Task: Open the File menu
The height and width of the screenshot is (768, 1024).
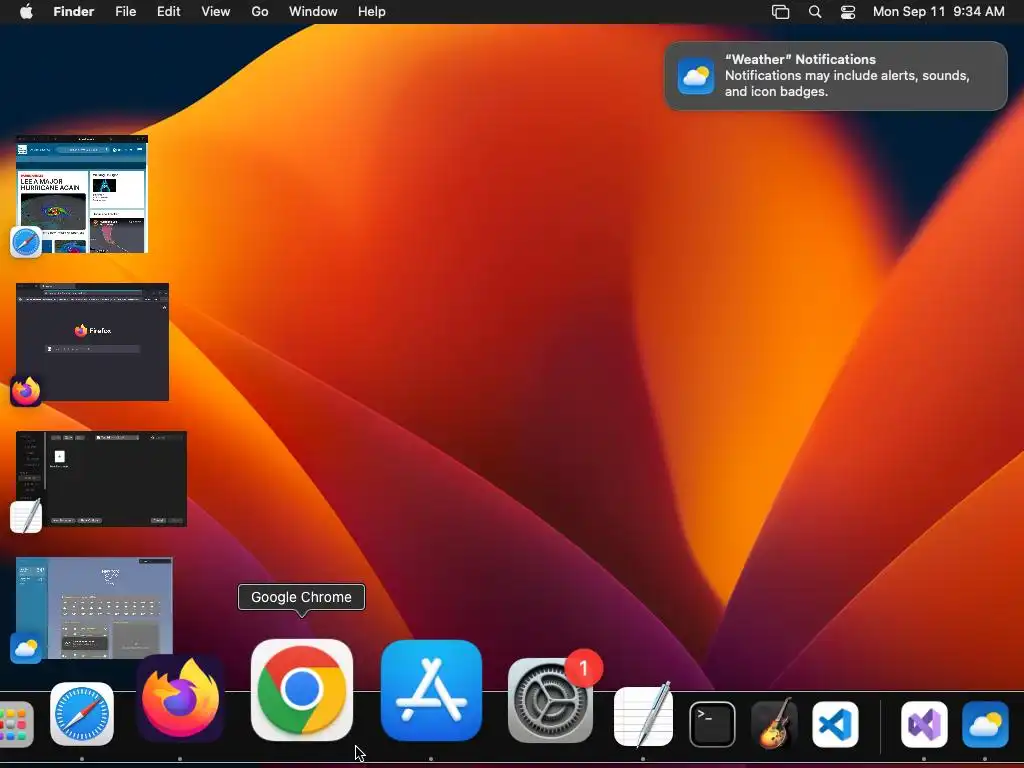Action: [125, 12]
